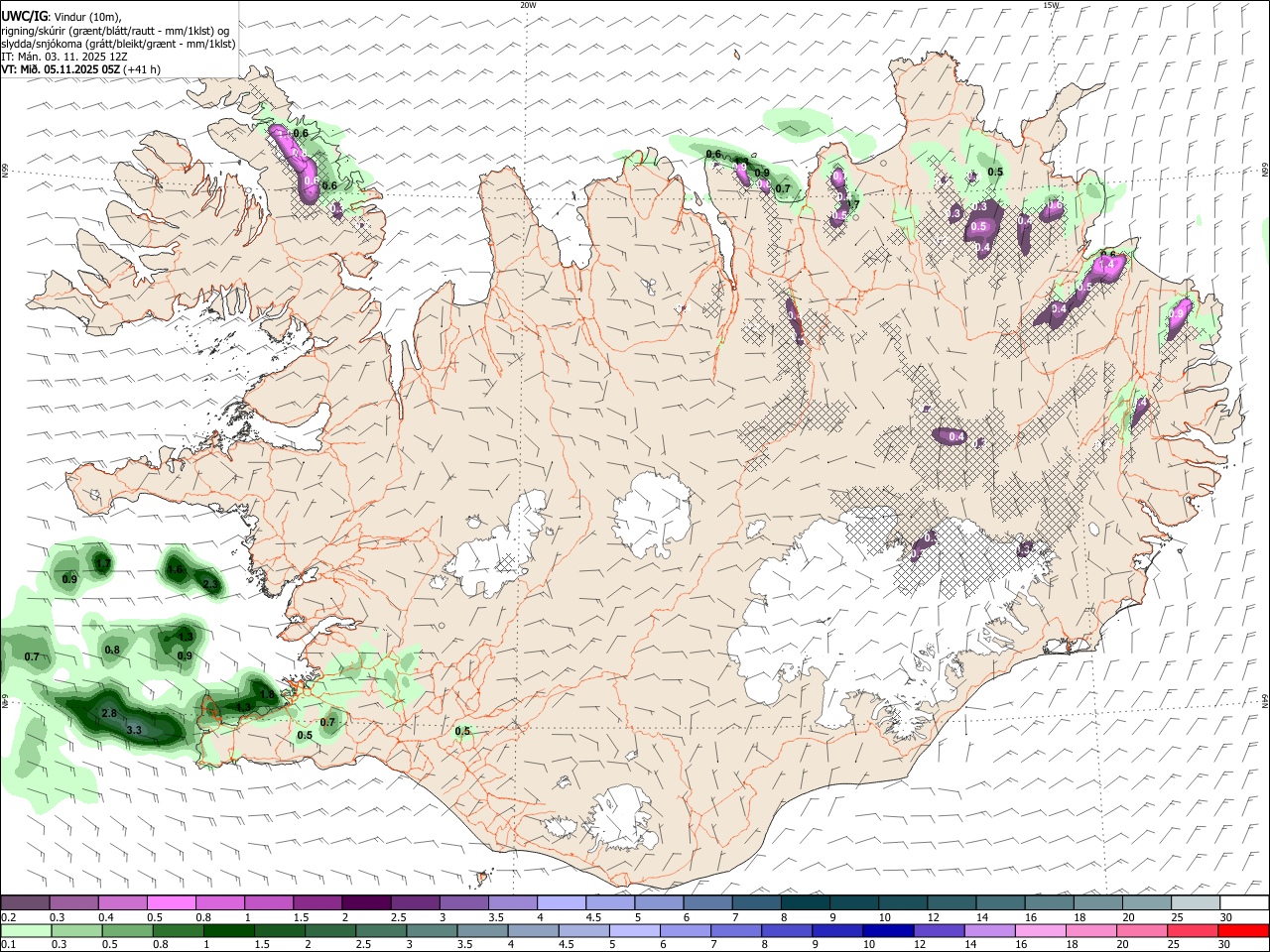Select the darkest green 1–1.5 rain legend swatch
Screen dimensions: 1270x952
coord(228,931)
